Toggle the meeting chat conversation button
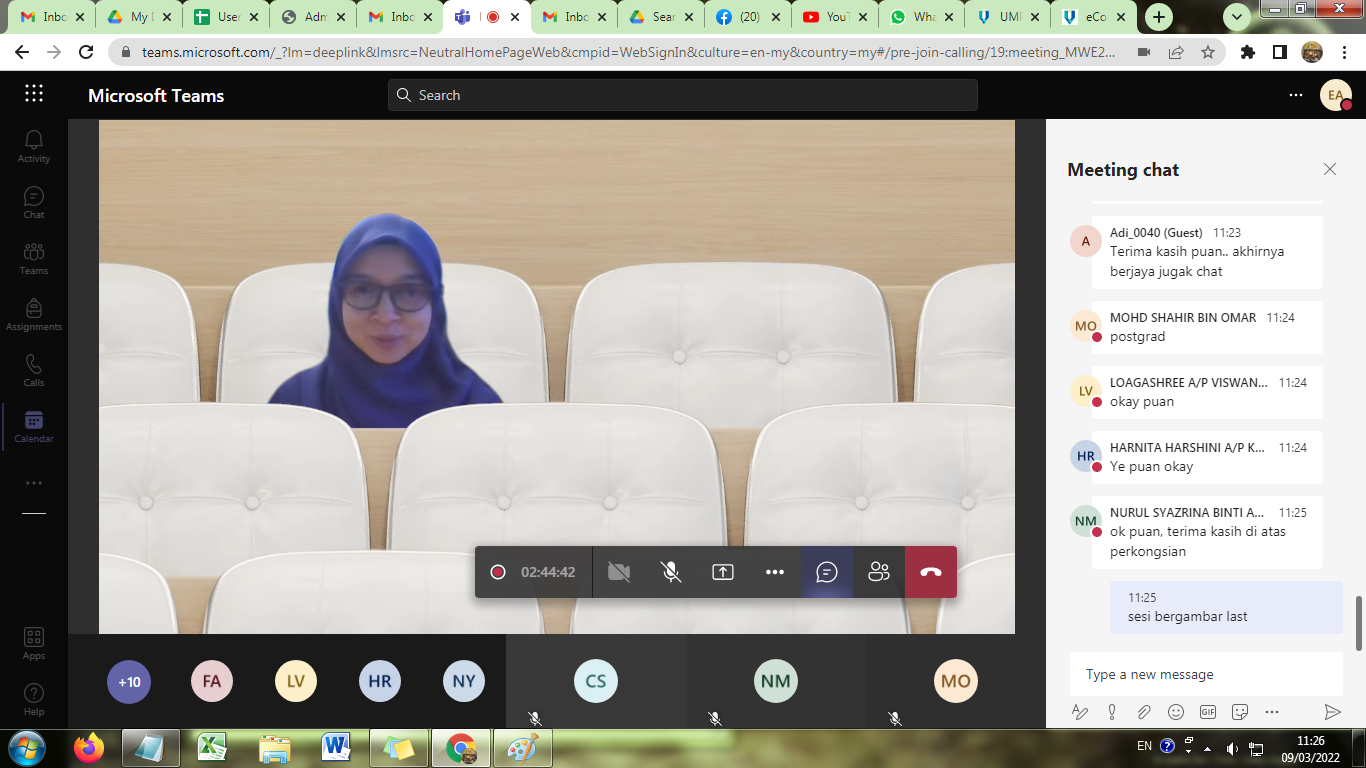 point(827,572)
